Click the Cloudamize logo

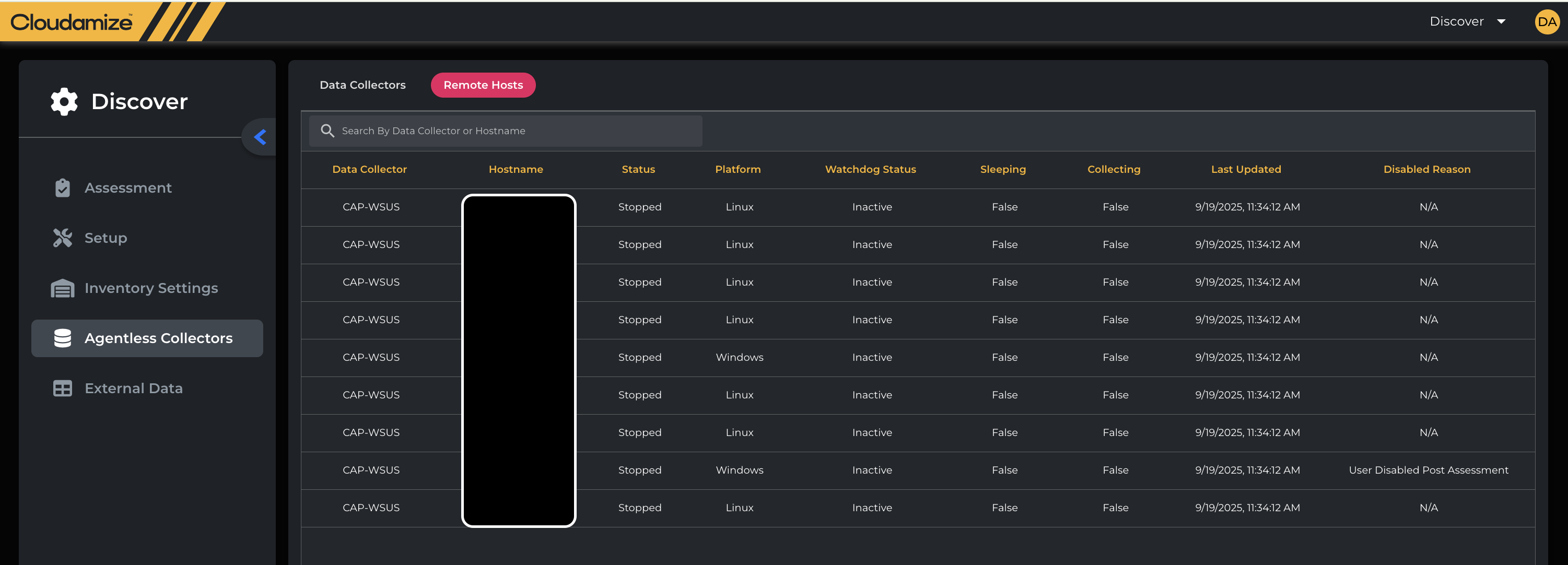[x=71, y=22]
